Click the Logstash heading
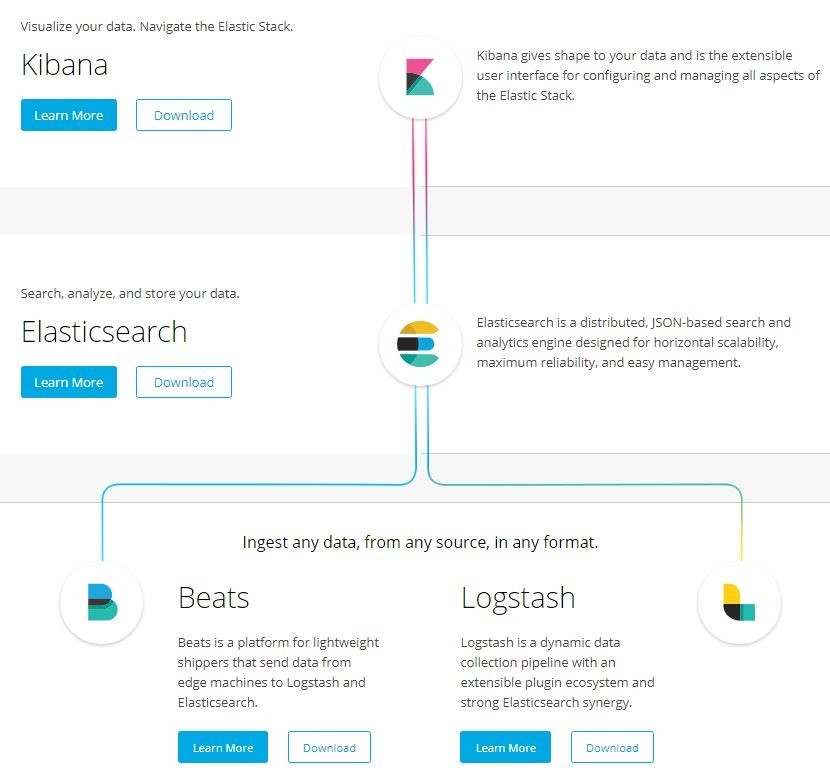 (x=518, y=599)
